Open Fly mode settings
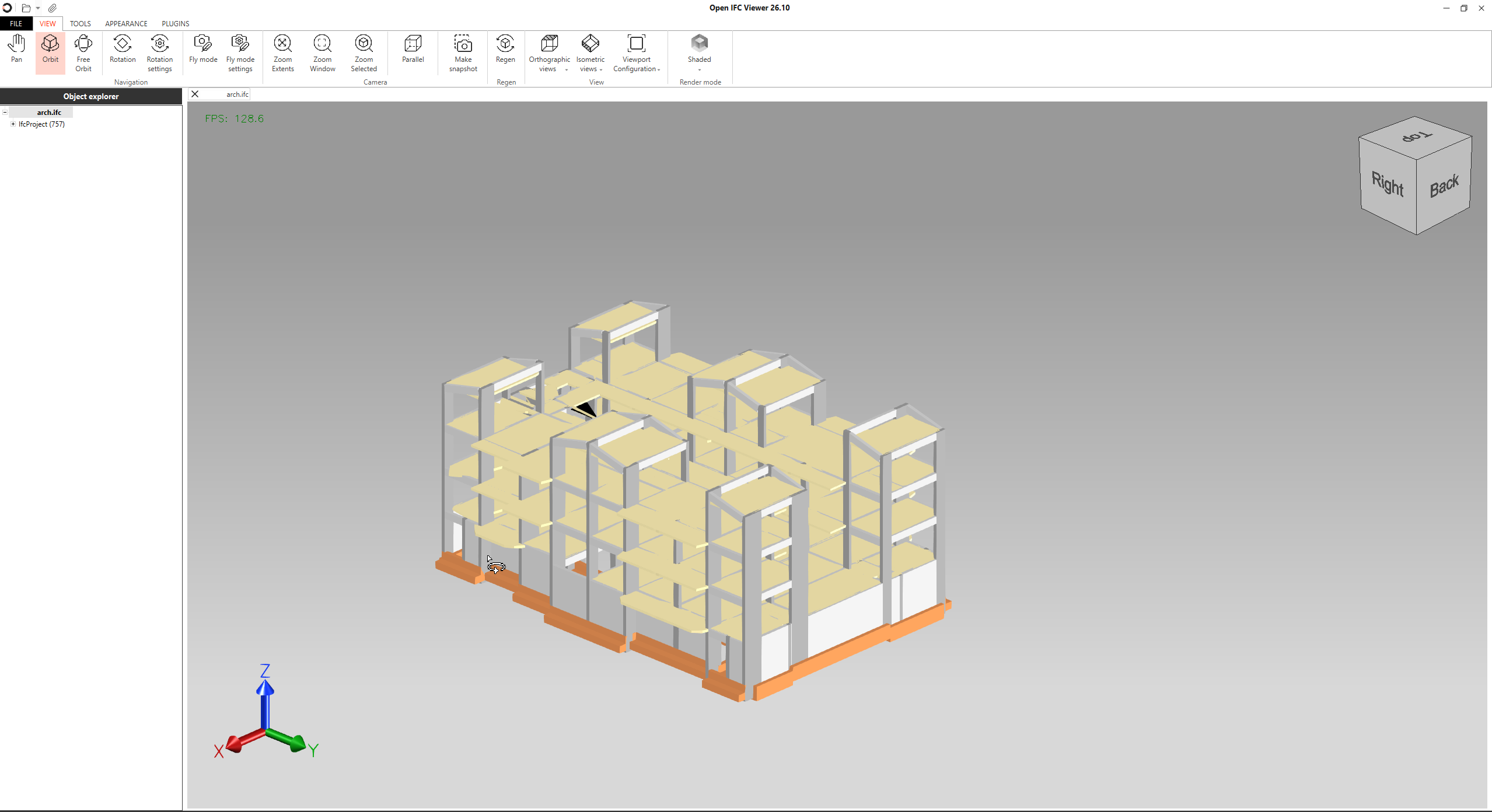This screenshot has height=812, width=1492. pyautogui.click(x=240, y=52)
